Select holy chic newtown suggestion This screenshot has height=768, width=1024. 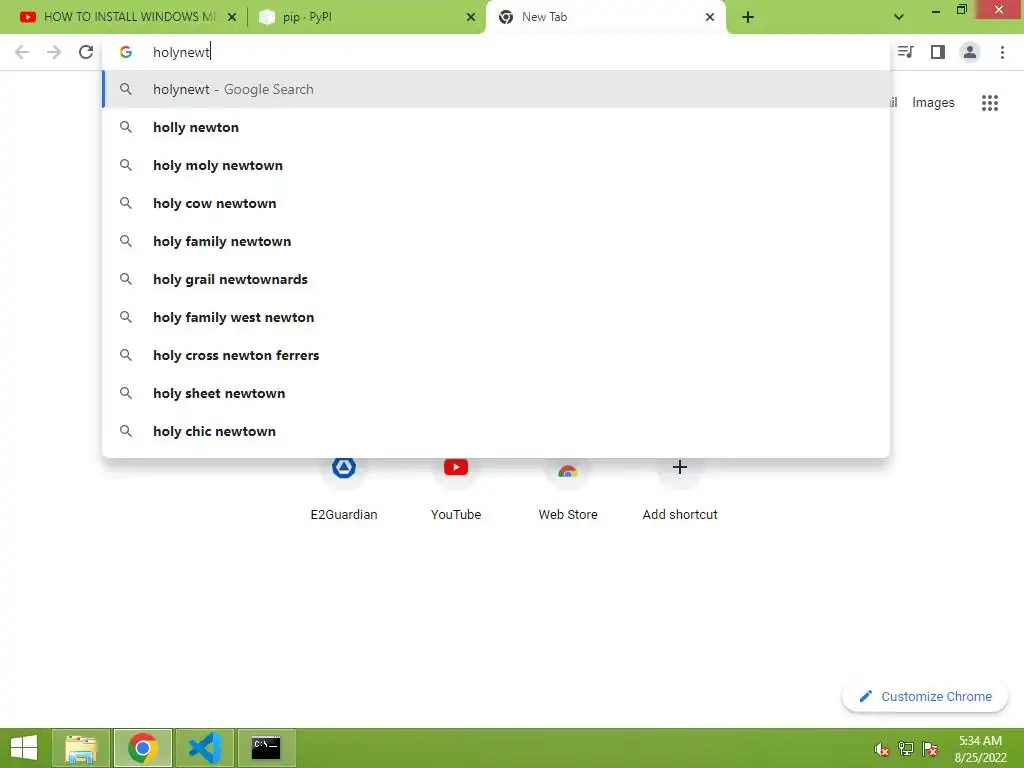[496, 431]
